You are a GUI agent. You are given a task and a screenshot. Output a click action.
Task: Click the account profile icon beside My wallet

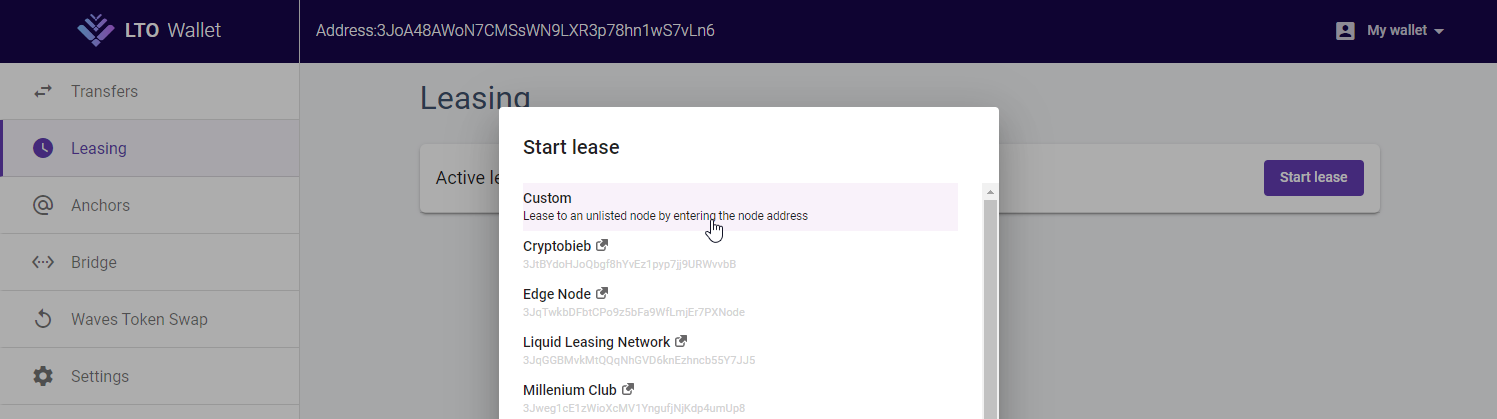pos(1345,31)
